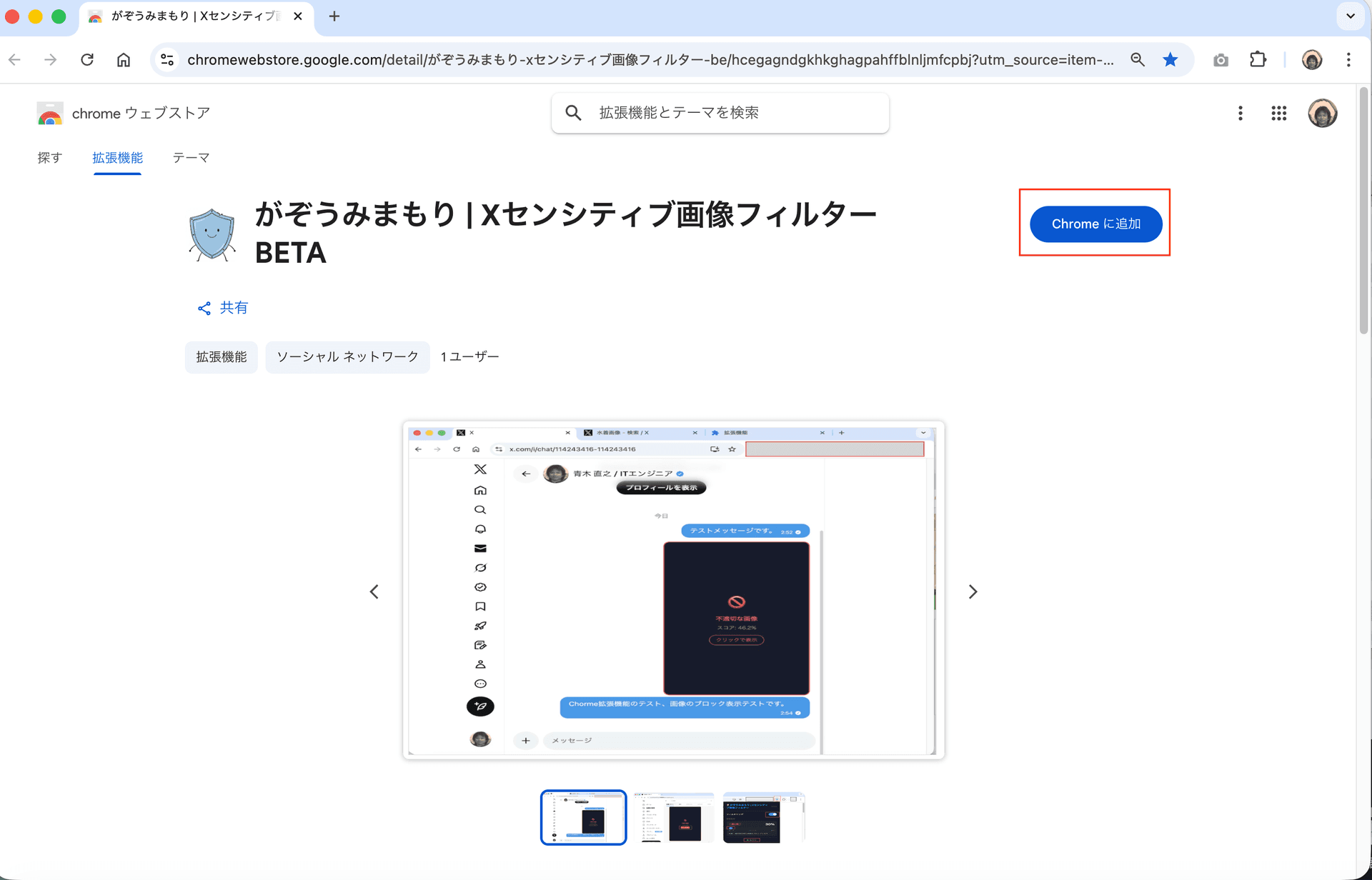The width and height of the screenshot is (1372, 880).
Task: Close the がぞうみまもり tab
Action: (x=298, y=16)
